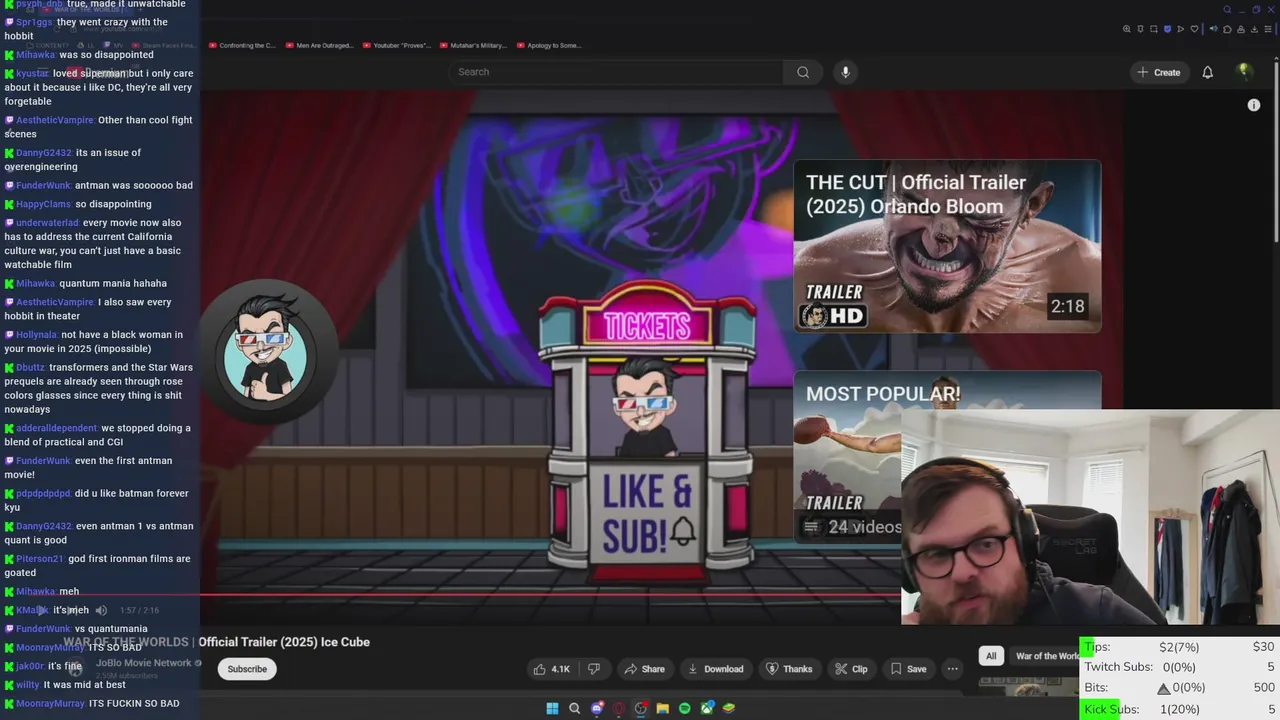
Task: Open THE CUT Official Trailer end card
Action: pos(947,246)
